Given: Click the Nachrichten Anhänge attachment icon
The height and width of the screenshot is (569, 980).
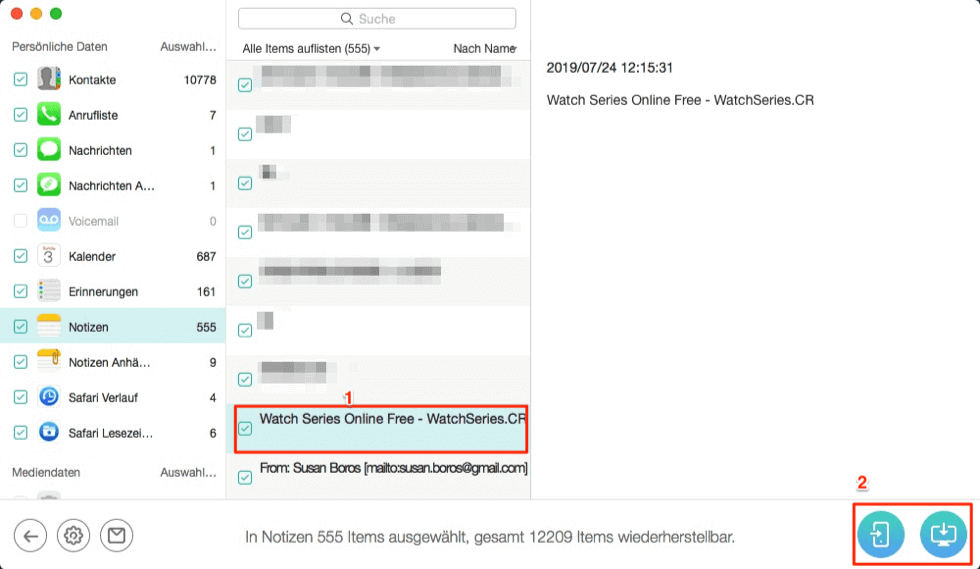Looking at the screenshot, I should point(49,185).
